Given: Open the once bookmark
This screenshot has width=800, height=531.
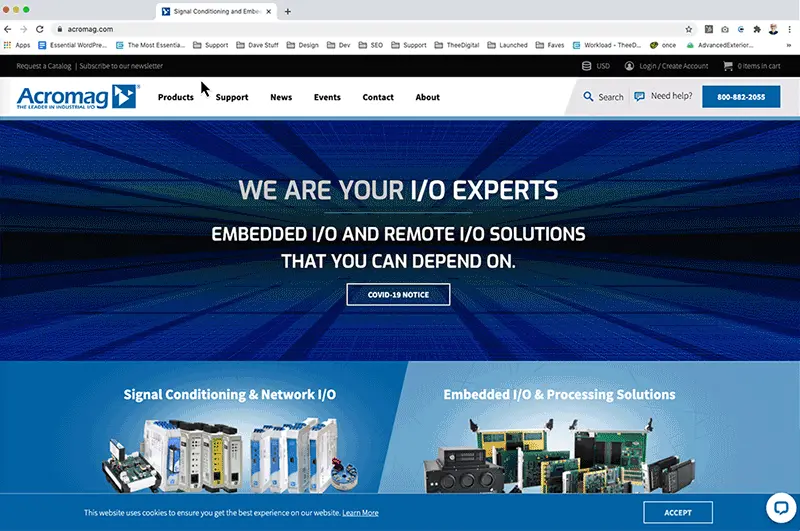Looking at the screenshot, I should coord(663,45).
